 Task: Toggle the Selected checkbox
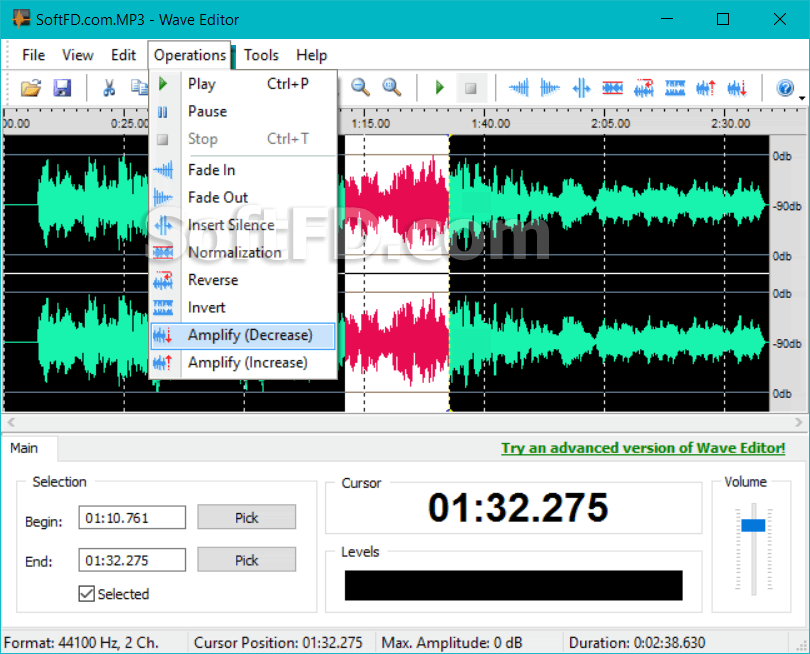click(x=87, y=594)
